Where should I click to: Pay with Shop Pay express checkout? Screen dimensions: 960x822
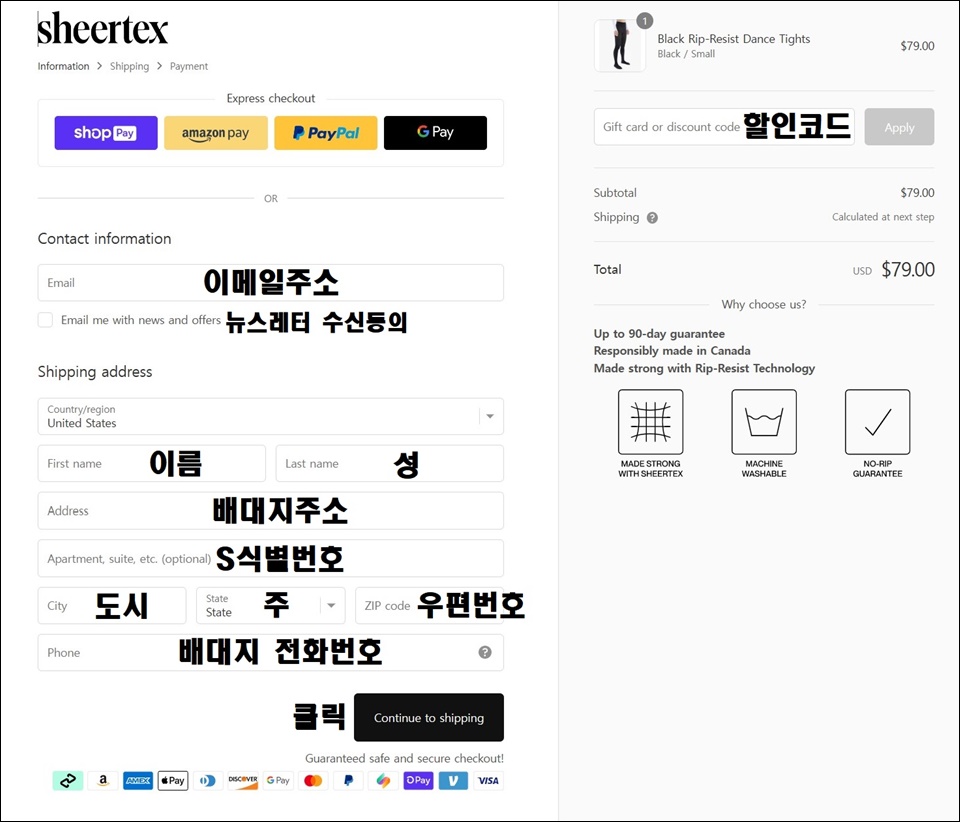(106, 133)
